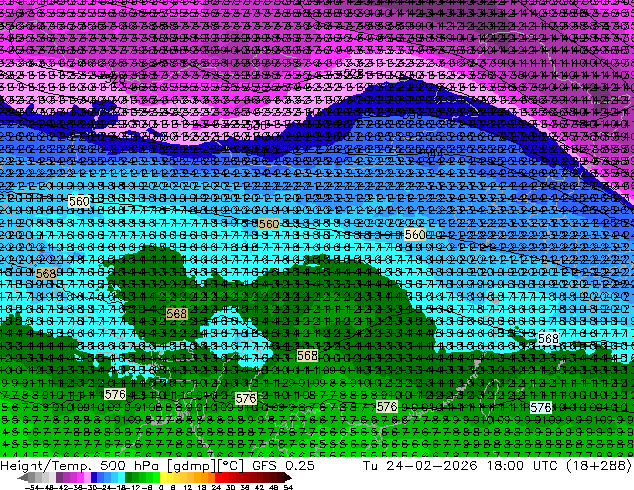This screenshot has width=634, height=490.
Task: Click the second 576 label from the left
Action: 246,399
